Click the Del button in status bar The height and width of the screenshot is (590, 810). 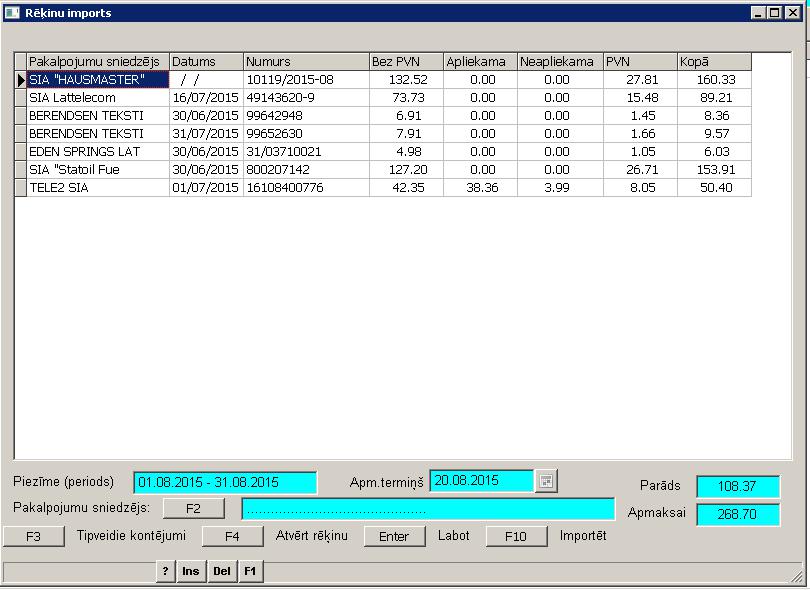[x=222, y=571]
